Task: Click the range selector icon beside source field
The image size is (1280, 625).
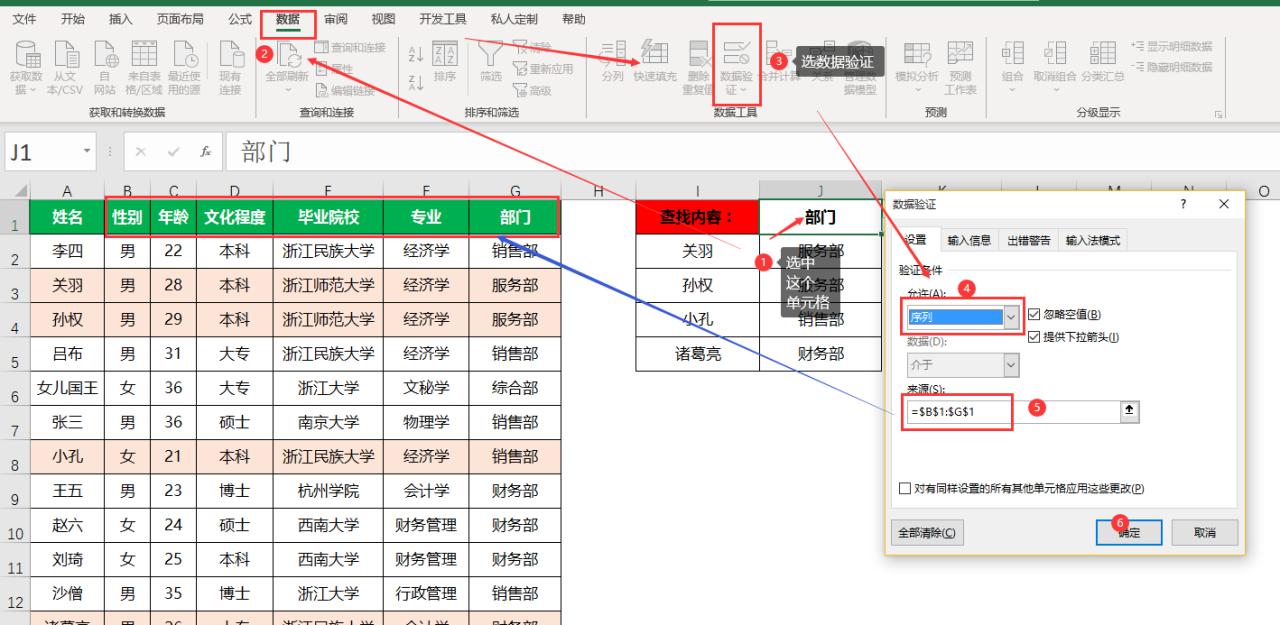Action: [x=1130, y=411]
